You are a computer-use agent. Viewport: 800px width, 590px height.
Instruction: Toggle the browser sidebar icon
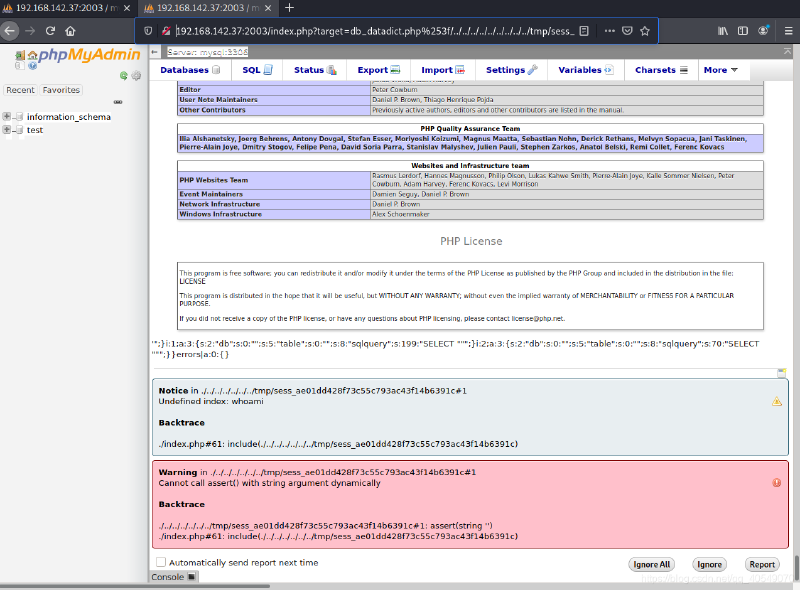point(743,31)
